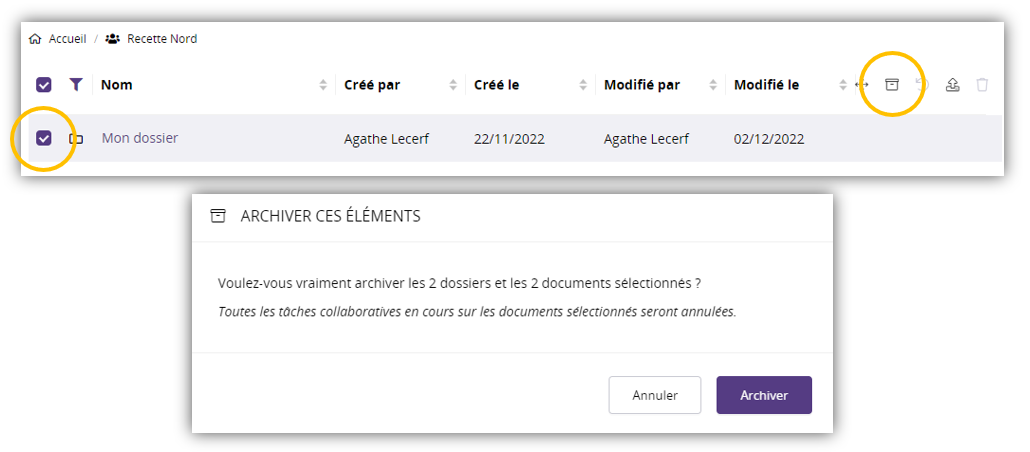Sort by the Créé le column arrows
This screenshot has height=452, width=1030.
click(583, 85)
